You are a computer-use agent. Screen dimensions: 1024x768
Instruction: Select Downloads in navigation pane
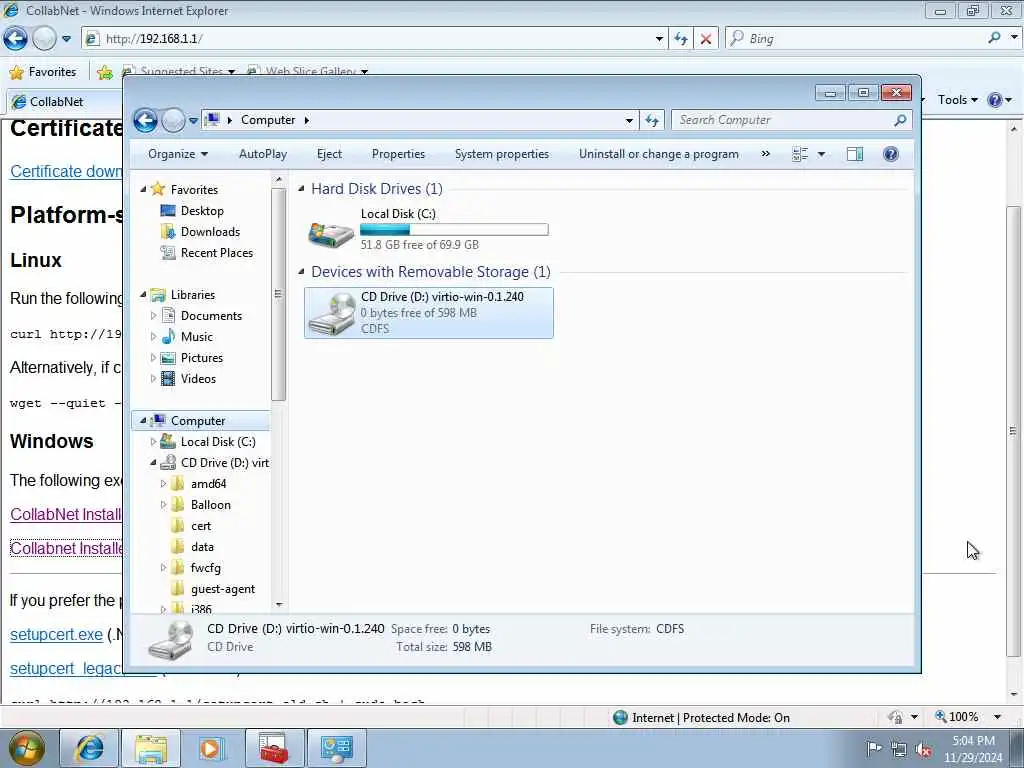pyautogui.click(x=210, y=232)
